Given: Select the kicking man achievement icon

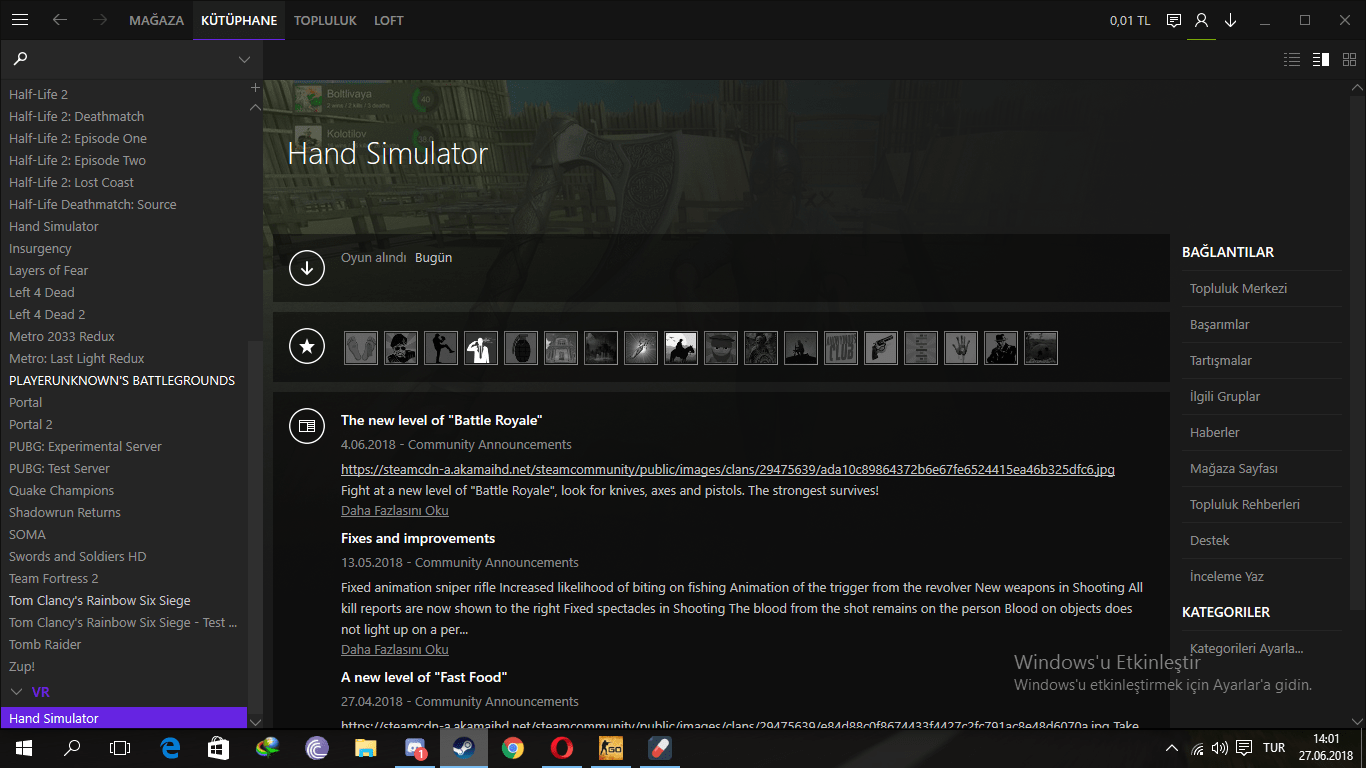Looking at the screenshot, I should click(x=441, y=348).
